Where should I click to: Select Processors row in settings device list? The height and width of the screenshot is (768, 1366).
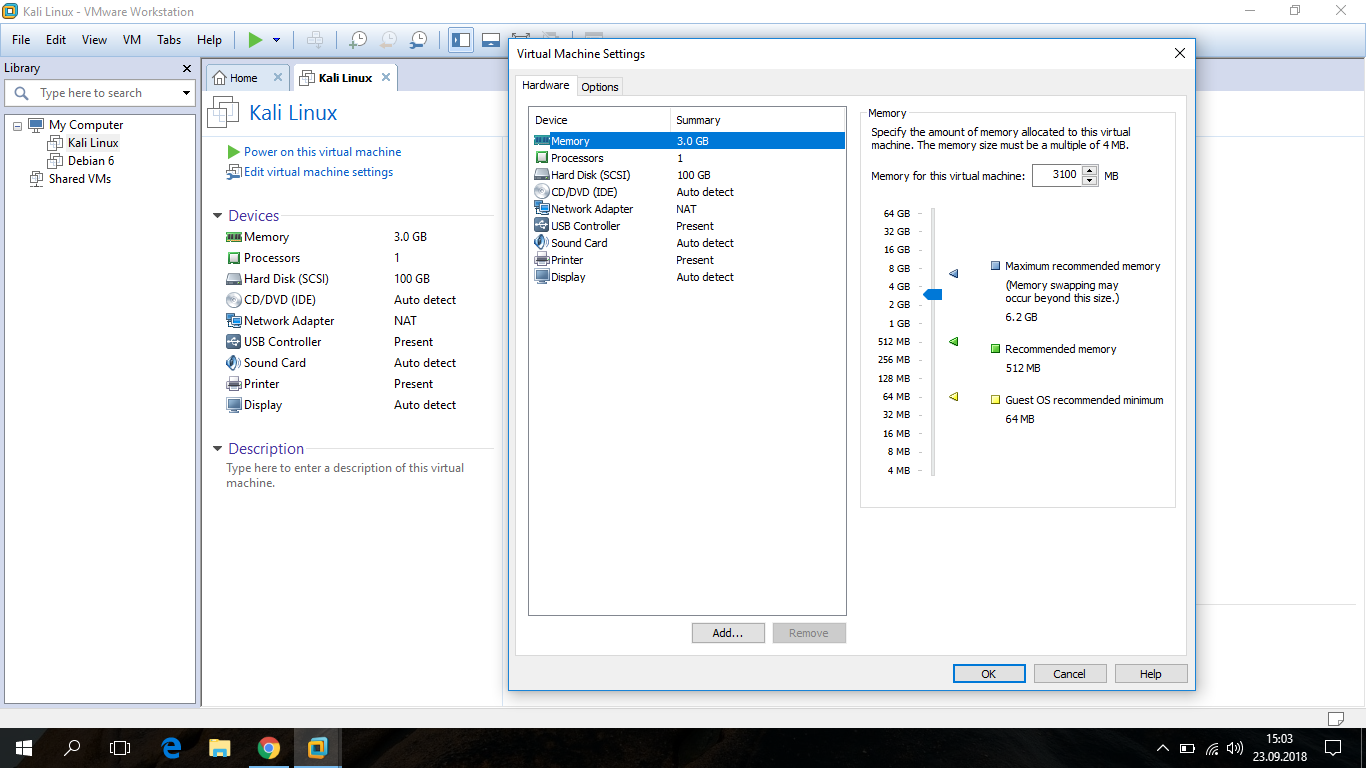pyautogui.click(x=687, y=158)
